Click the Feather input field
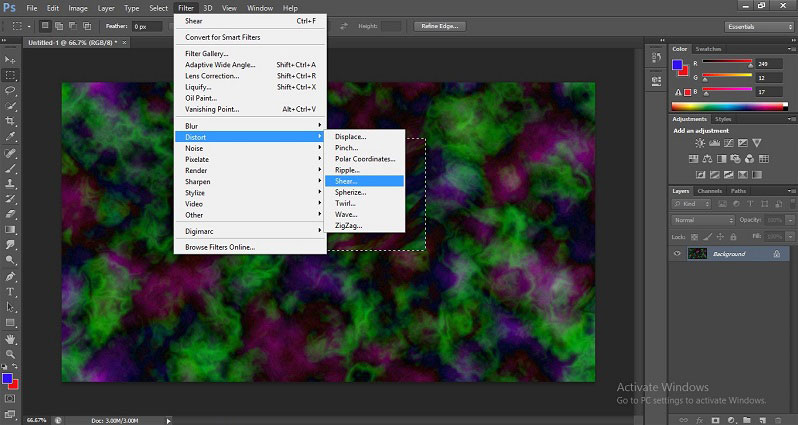The image size is (798, 425). (x=146, y=26)
